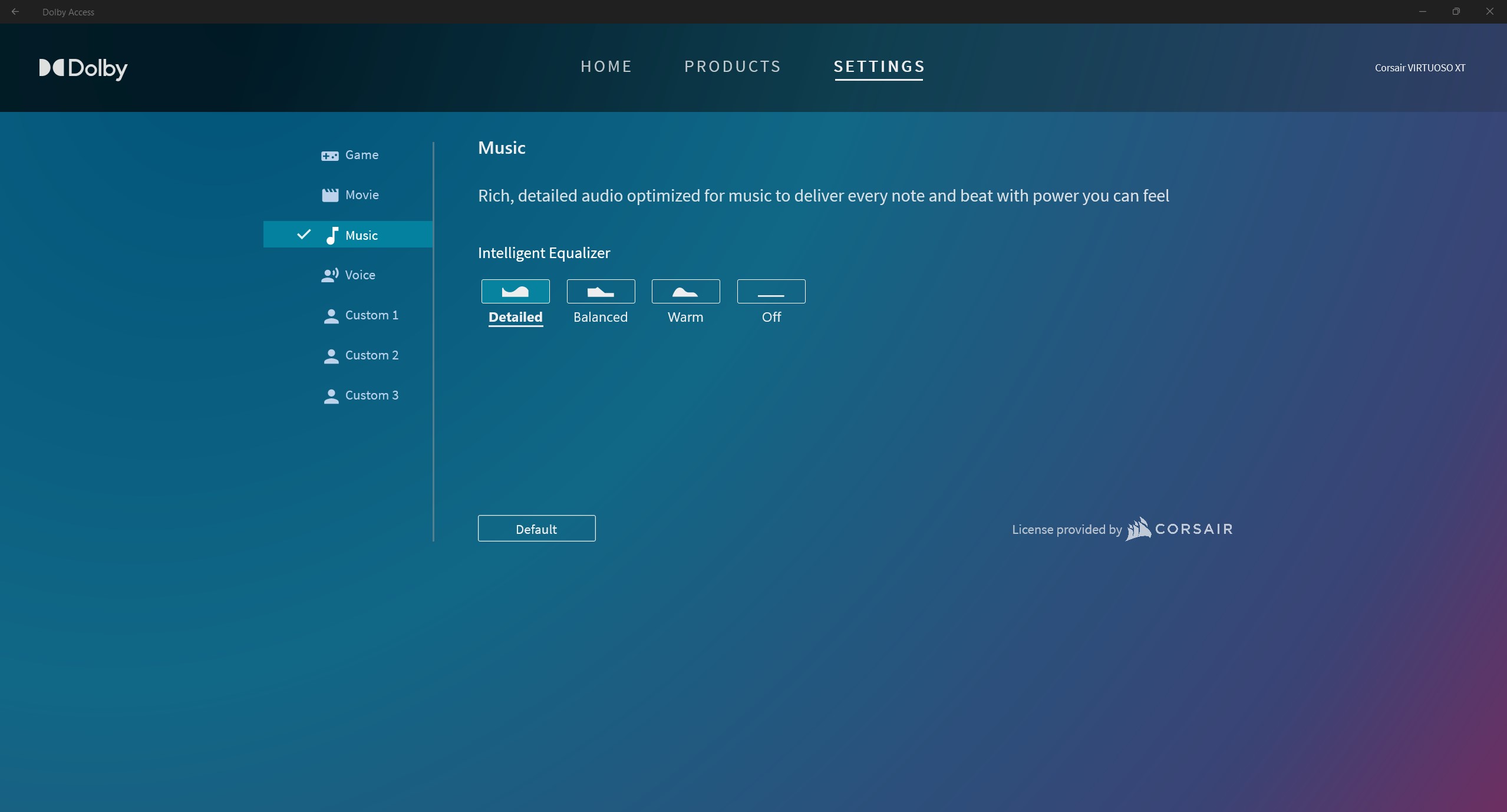Select the Movie clapperboard icon
The width and height of the screenshot is (1507, 812).
[x=330, y=195]
